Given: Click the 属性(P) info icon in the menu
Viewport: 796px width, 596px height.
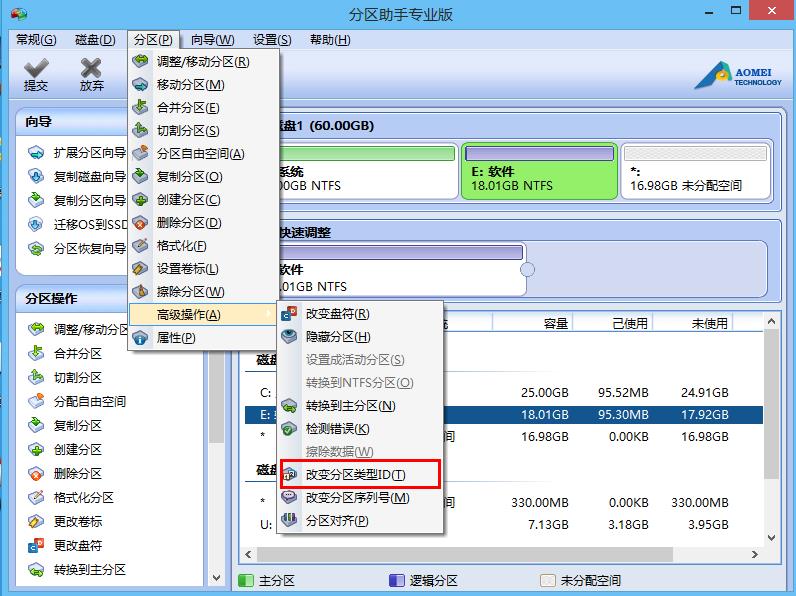Looking at the screenshot, I should click(140, 338).
